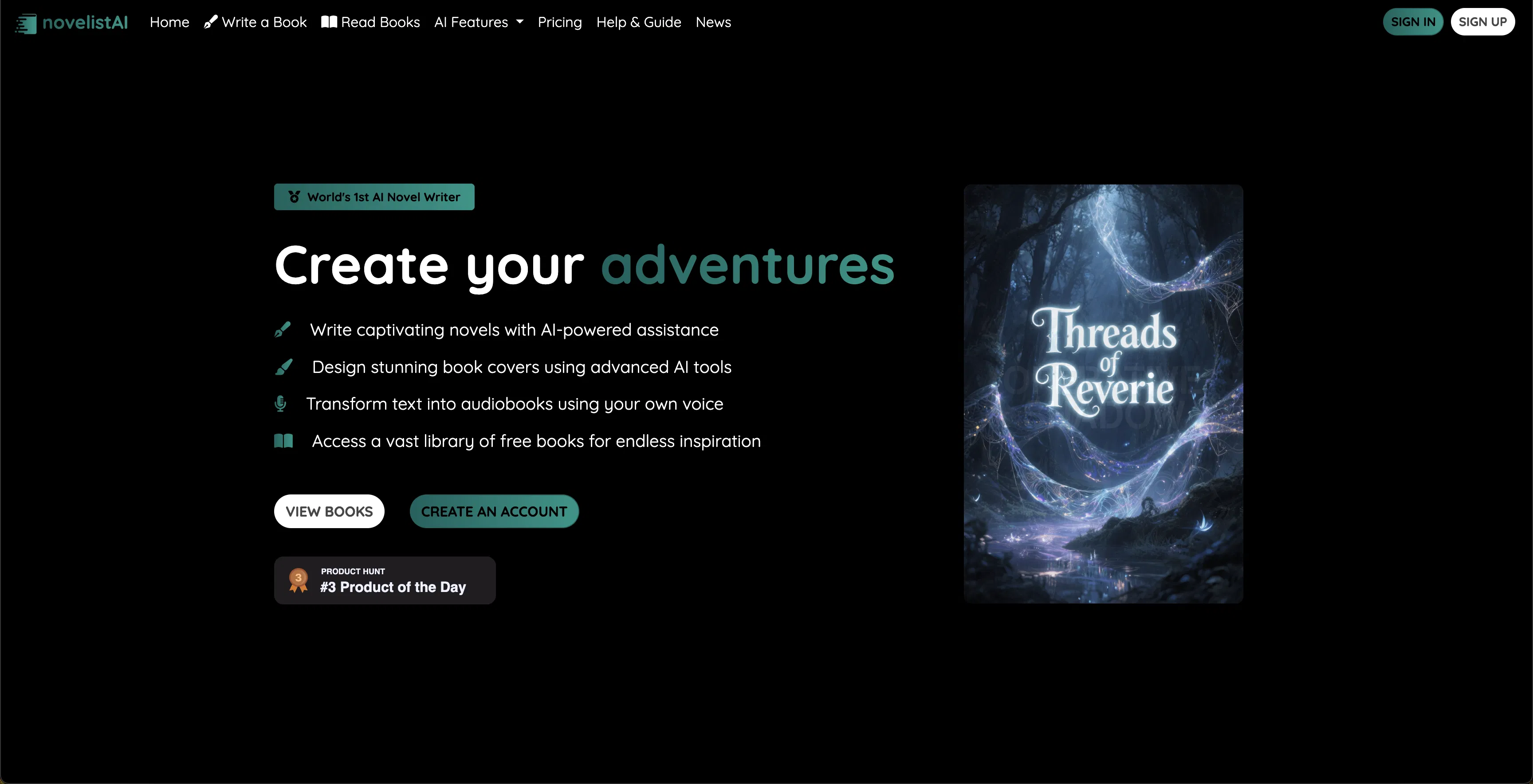
Task: Expand the chevron next to AI Features
Action: pyautogui.click(x=519, y=22)
